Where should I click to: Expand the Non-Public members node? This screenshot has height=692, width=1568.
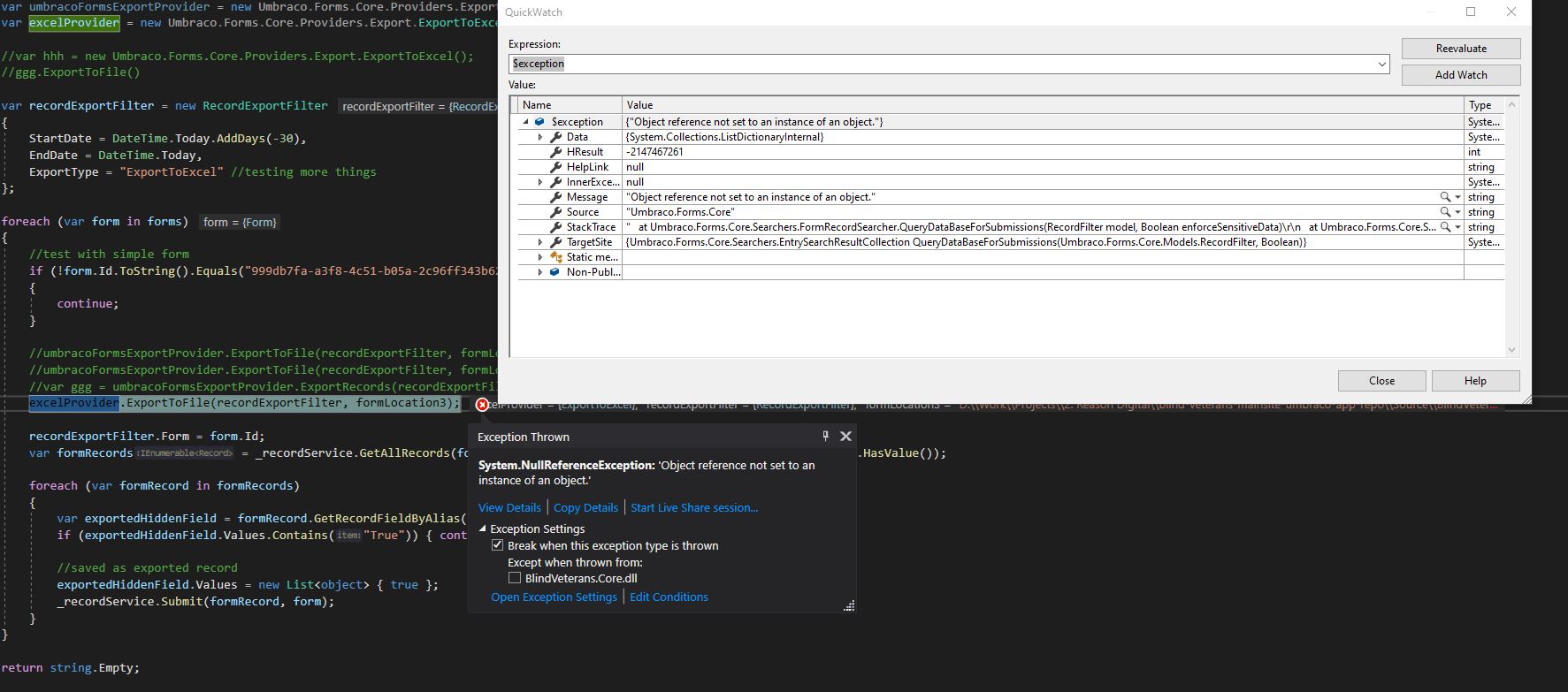click(540, 272)
